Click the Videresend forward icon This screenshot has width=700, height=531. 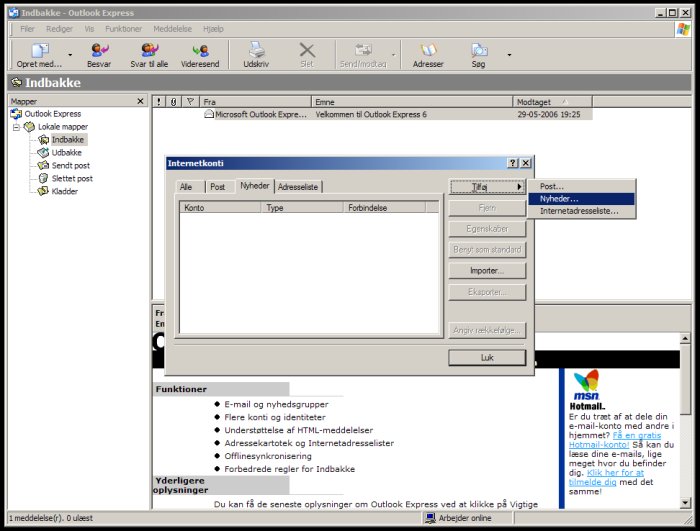pyautogui.click(x=199, y=50)
